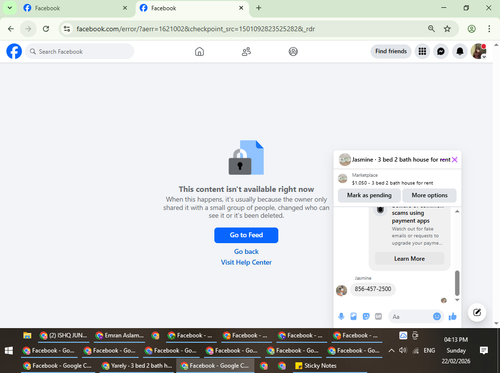The width and height of the screenshot is (500, 373).
Task: Click Mark as pending in chat
Action: click(x=369, y=195)
